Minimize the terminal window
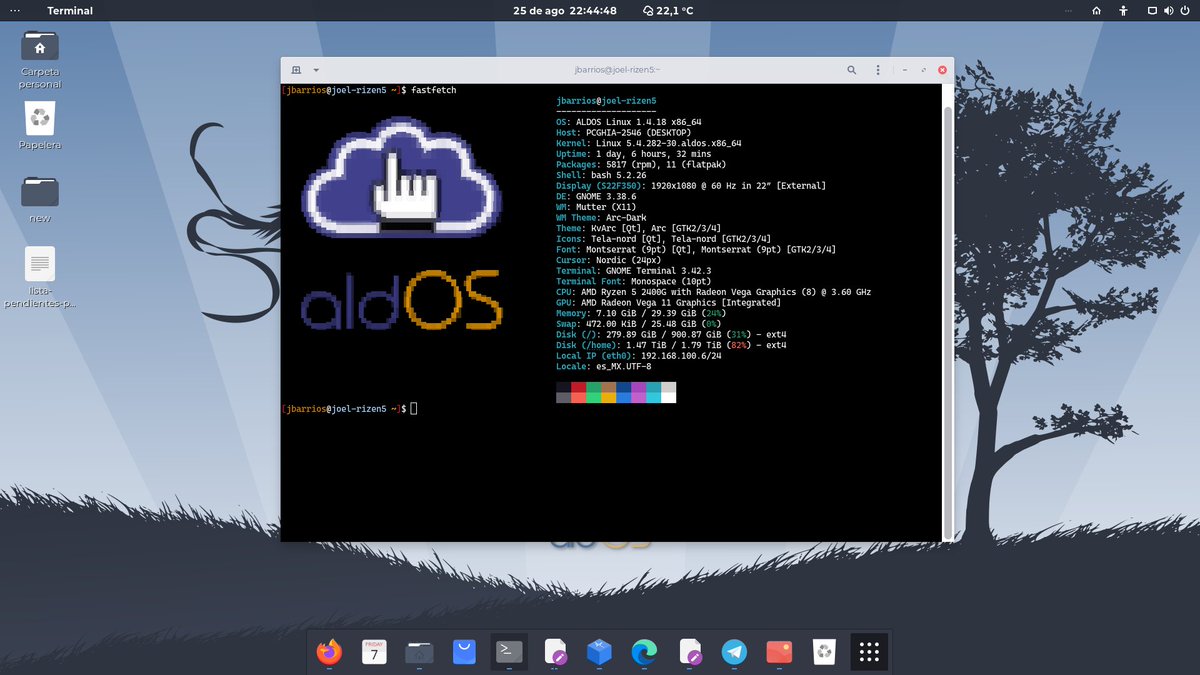 pos(906,70)
